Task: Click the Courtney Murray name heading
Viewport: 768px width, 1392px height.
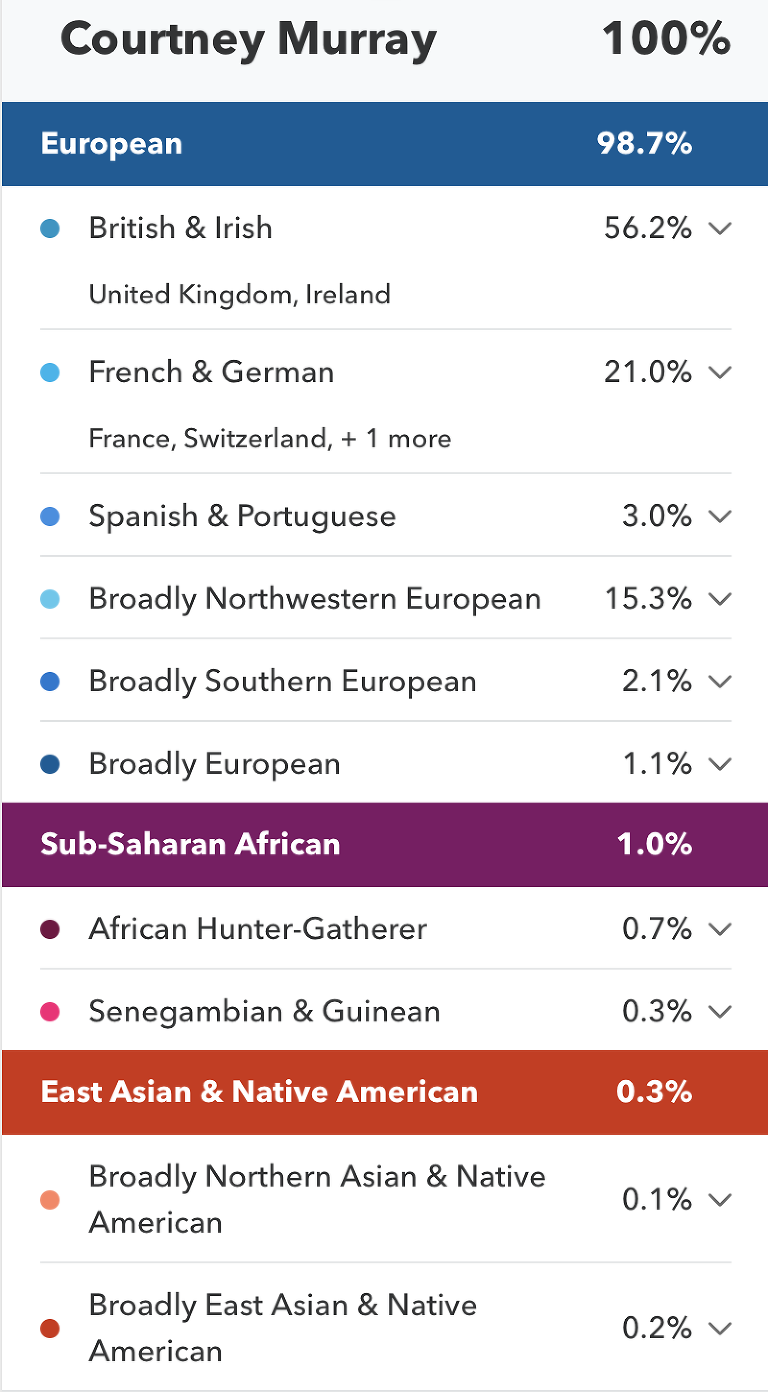Action: 248,40
